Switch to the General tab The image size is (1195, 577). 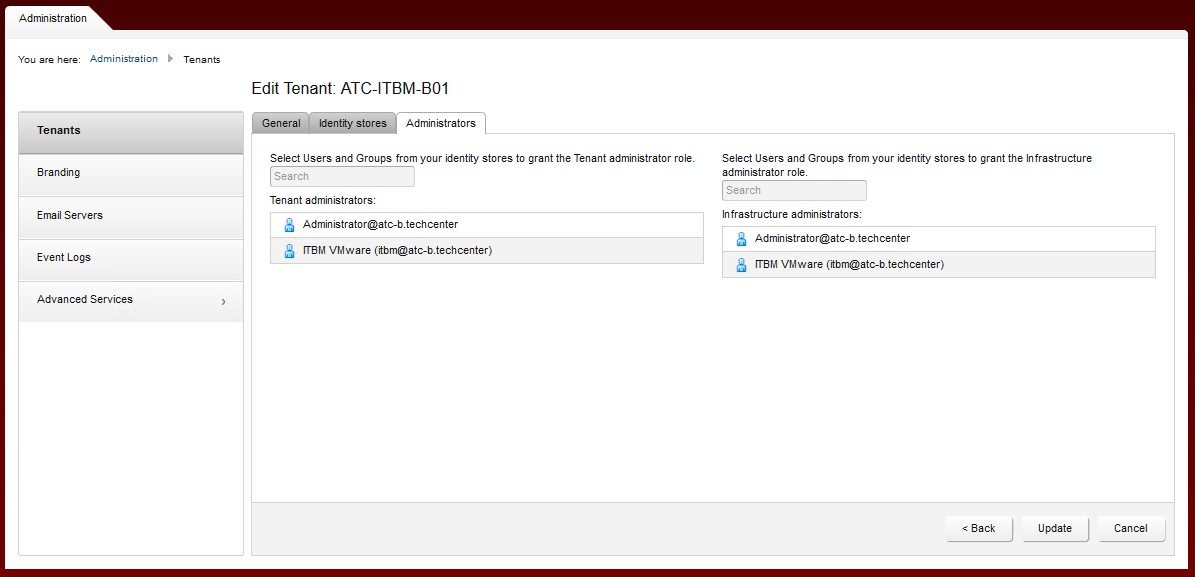click(281, 123)
